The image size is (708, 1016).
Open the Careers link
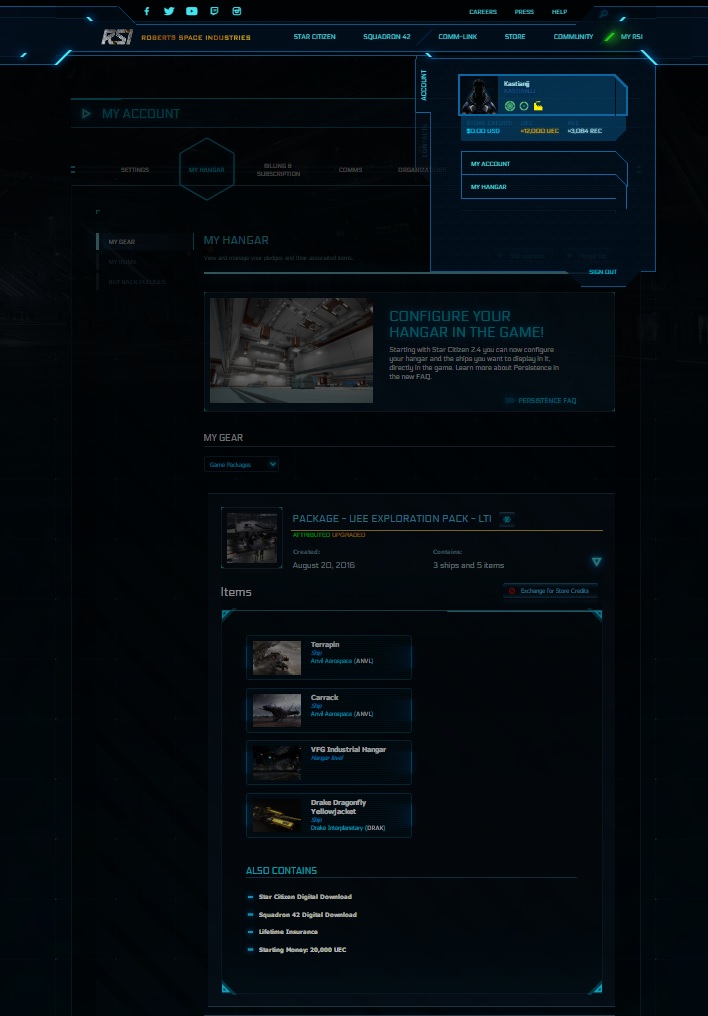coord(483,12)
